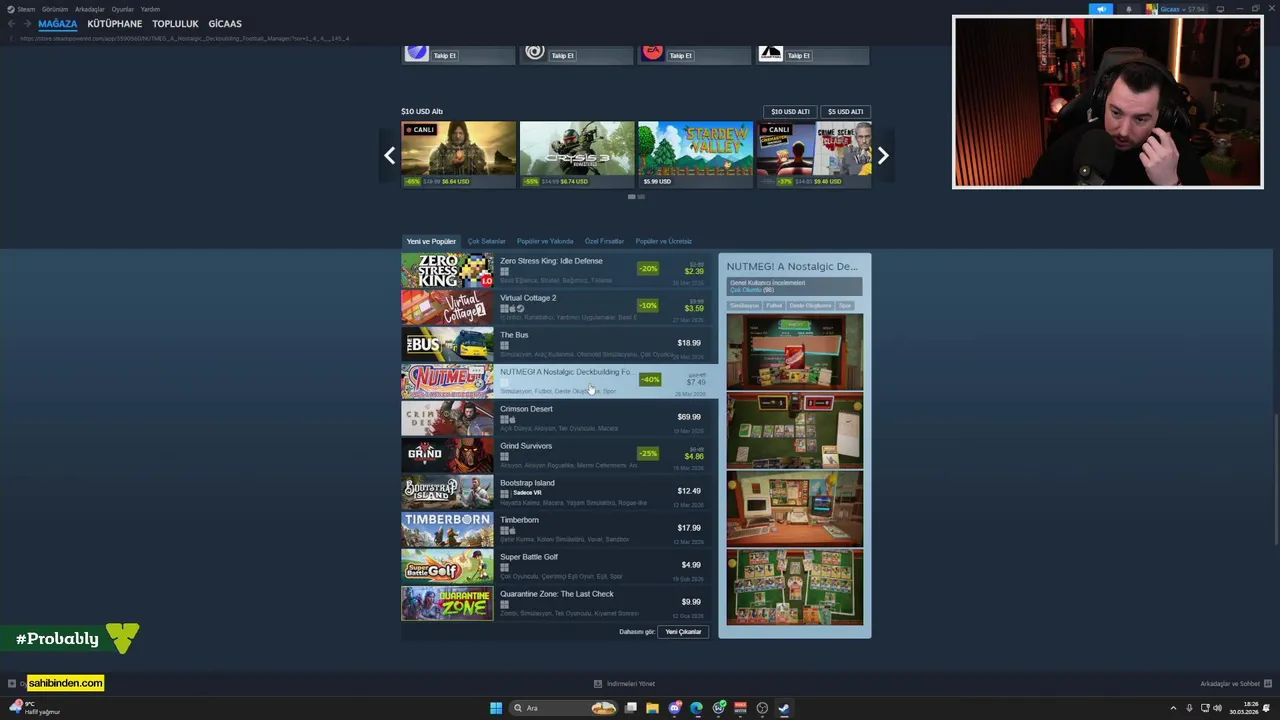
Task: Open the Yardım menu
Action: [x=150, y=9]
